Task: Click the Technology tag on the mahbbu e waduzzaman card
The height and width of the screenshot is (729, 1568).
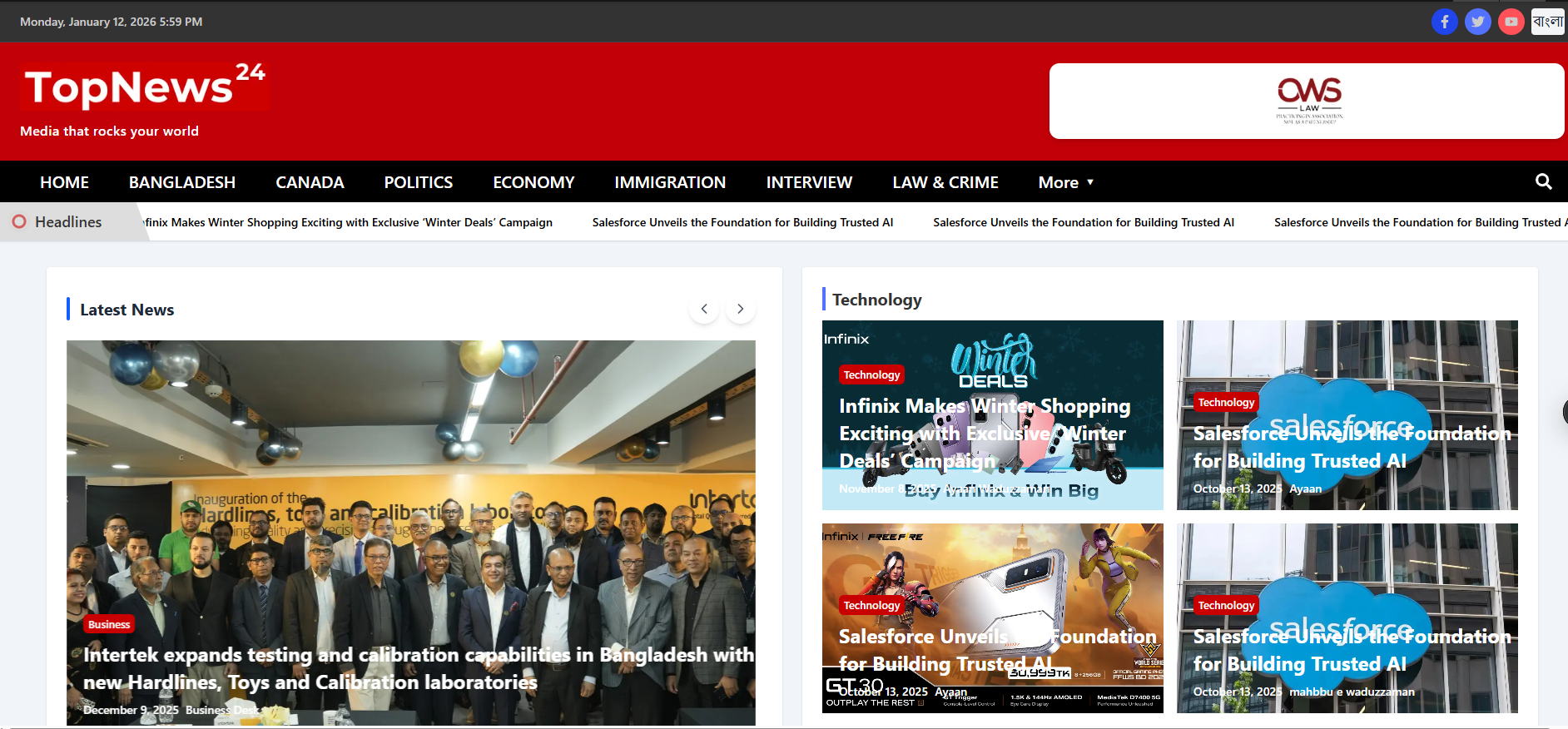Action: [1226, 605]
